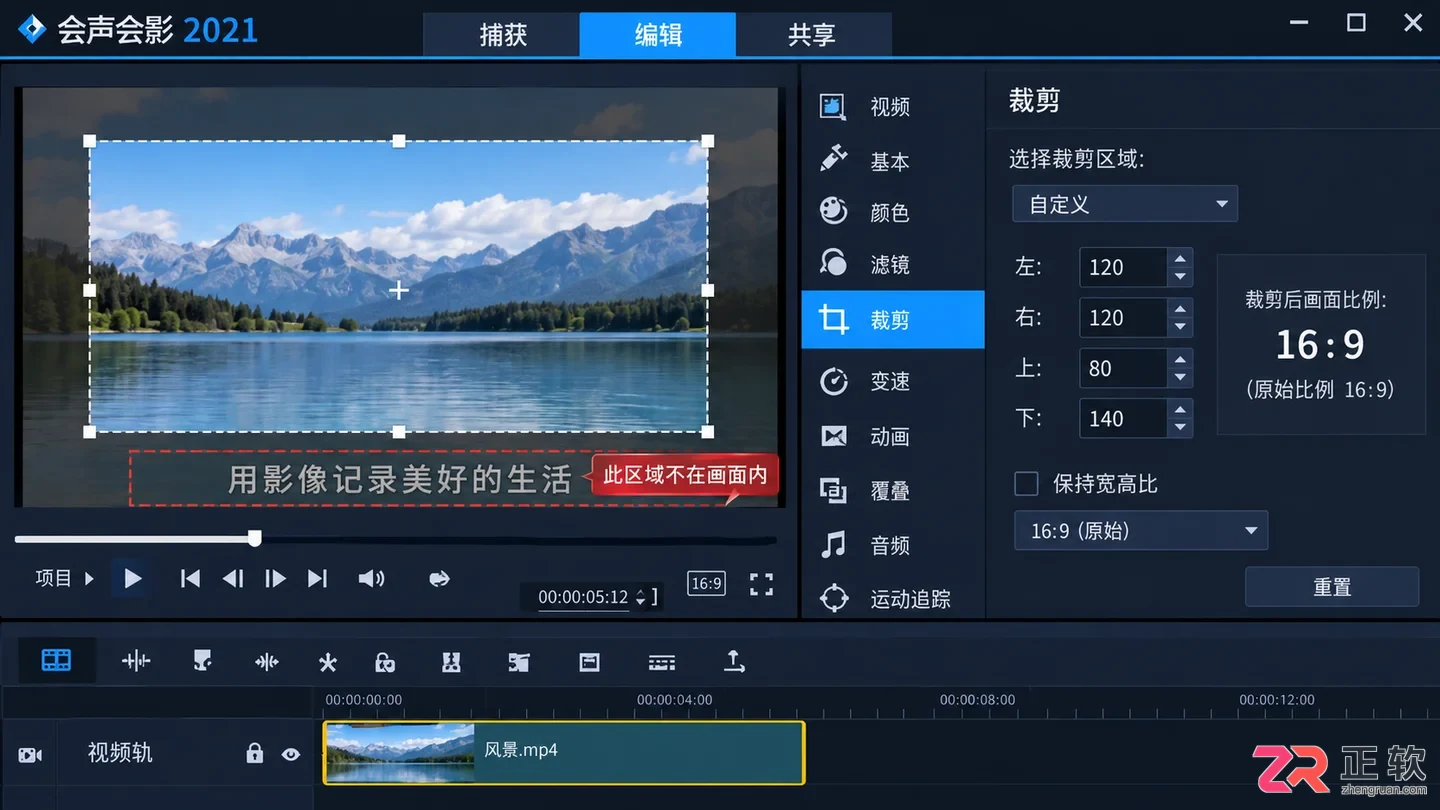Open the 滤镜 section
1440x810 pixels.
coord(893,264)
